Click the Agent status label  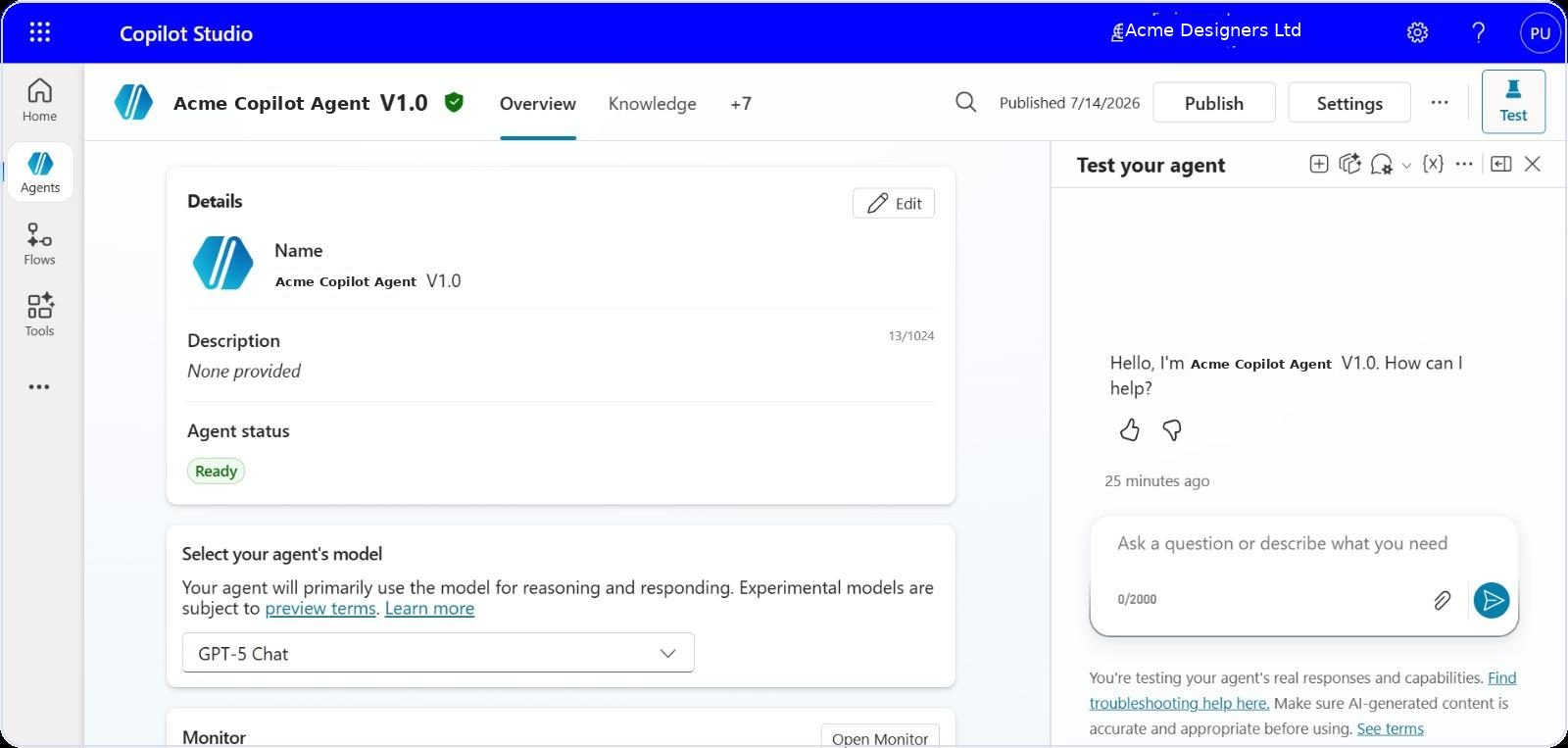pyautogui.click(x=238, y=431)
